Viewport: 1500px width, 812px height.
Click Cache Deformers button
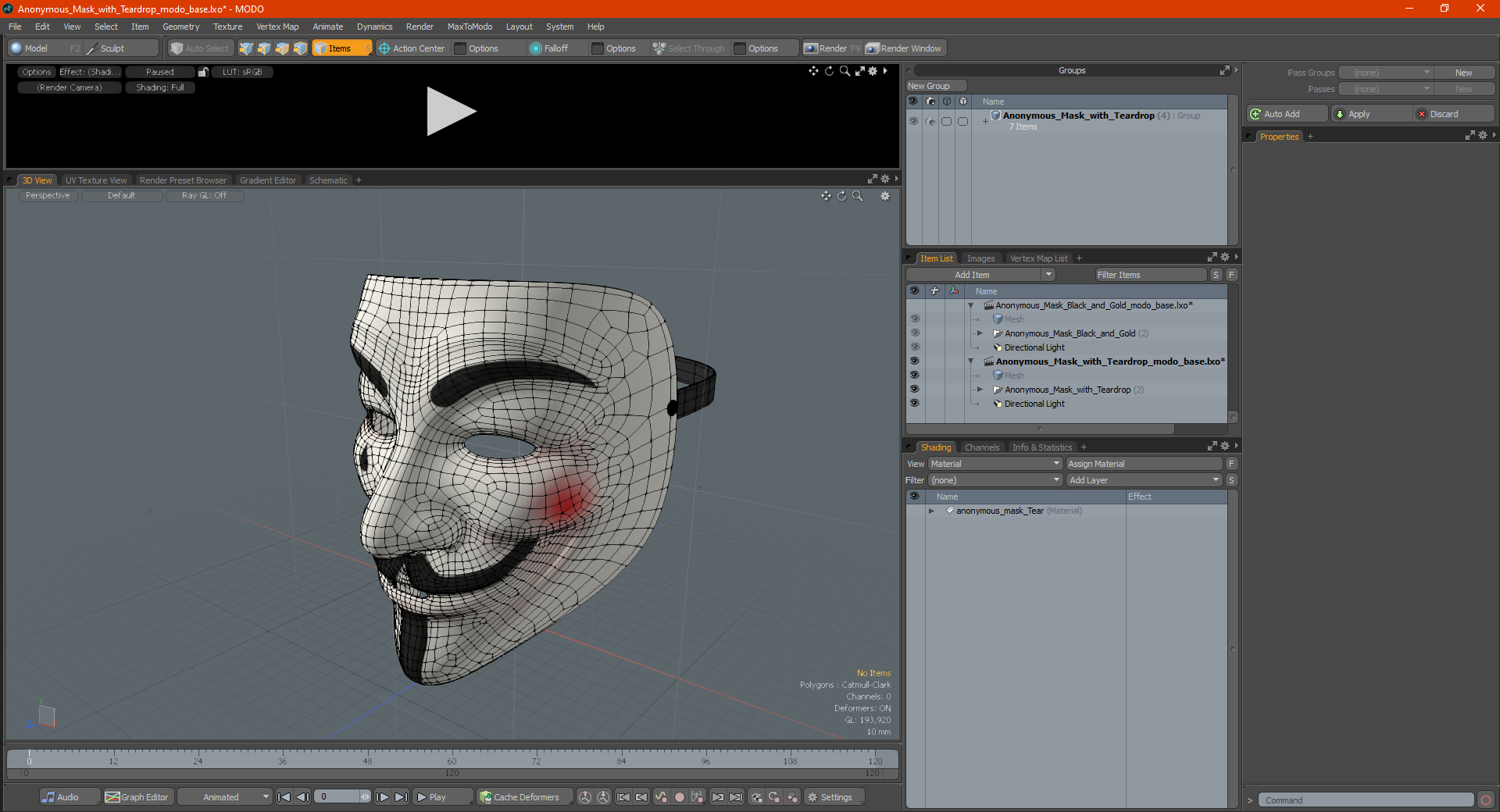pos(525,797)
